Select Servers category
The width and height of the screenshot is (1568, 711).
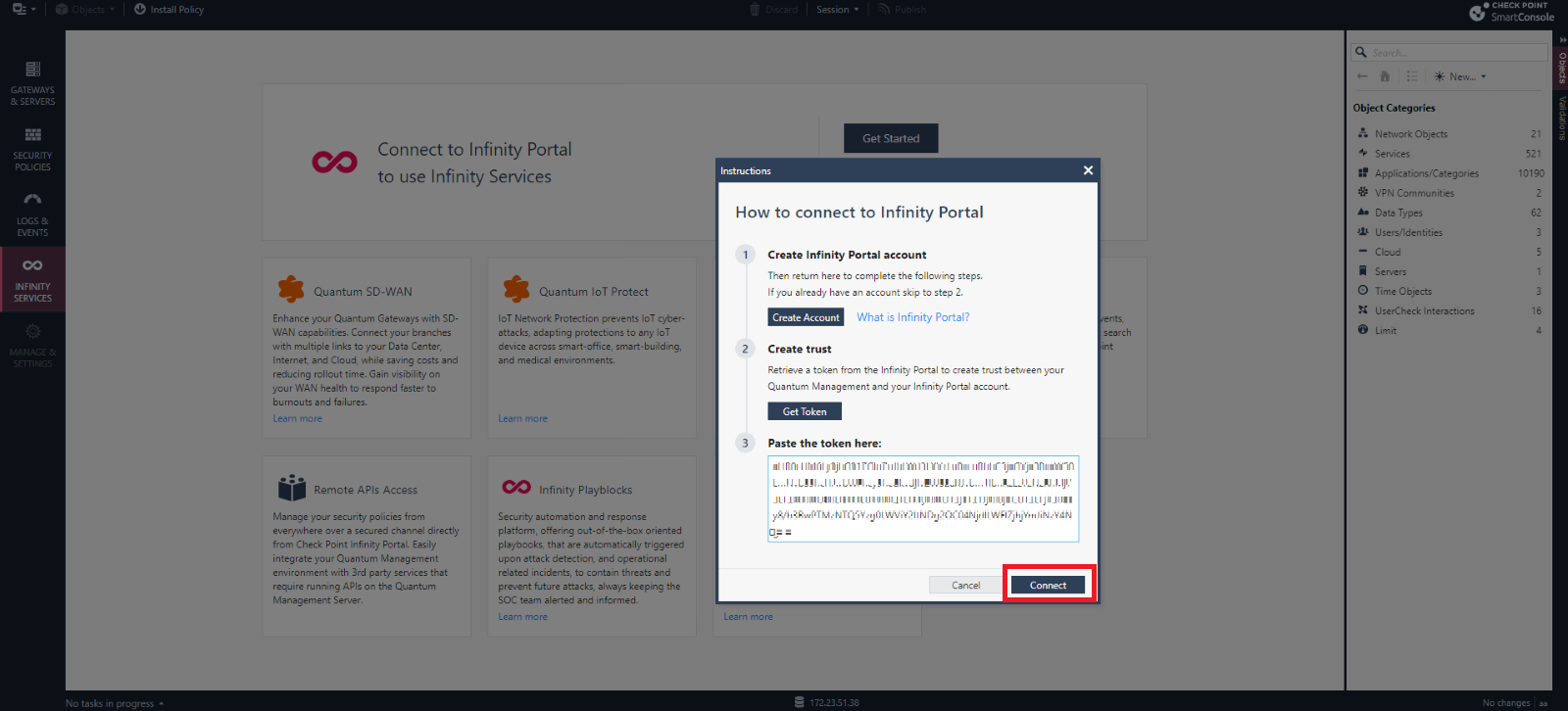(x=1449, y=271)
